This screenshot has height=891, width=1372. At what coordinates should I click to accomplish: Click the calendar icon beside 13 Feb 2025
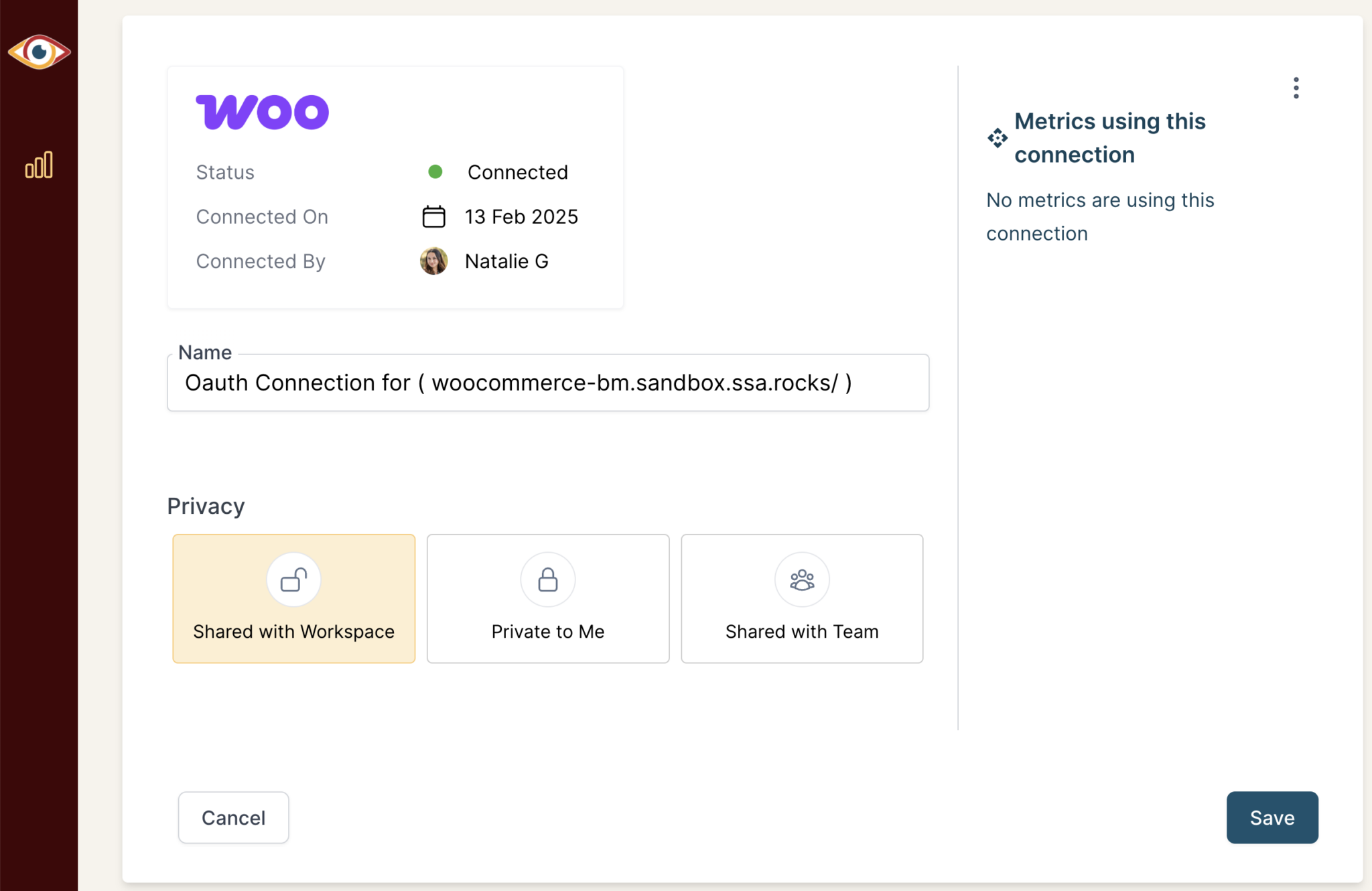coord(433,216)
